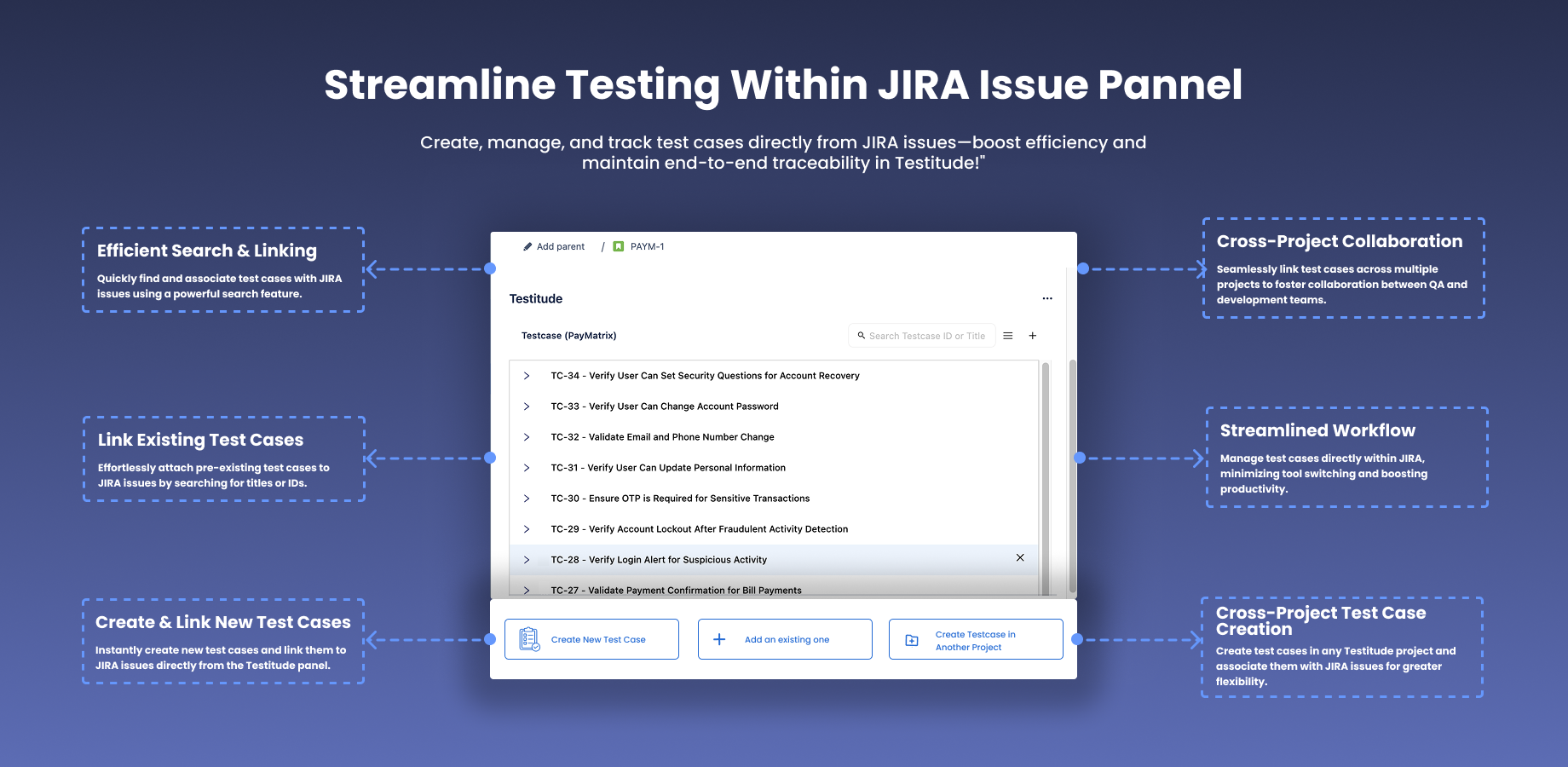Click the plus icon beside the search box
This screenshot has width=1568, height=767.
1033,336
